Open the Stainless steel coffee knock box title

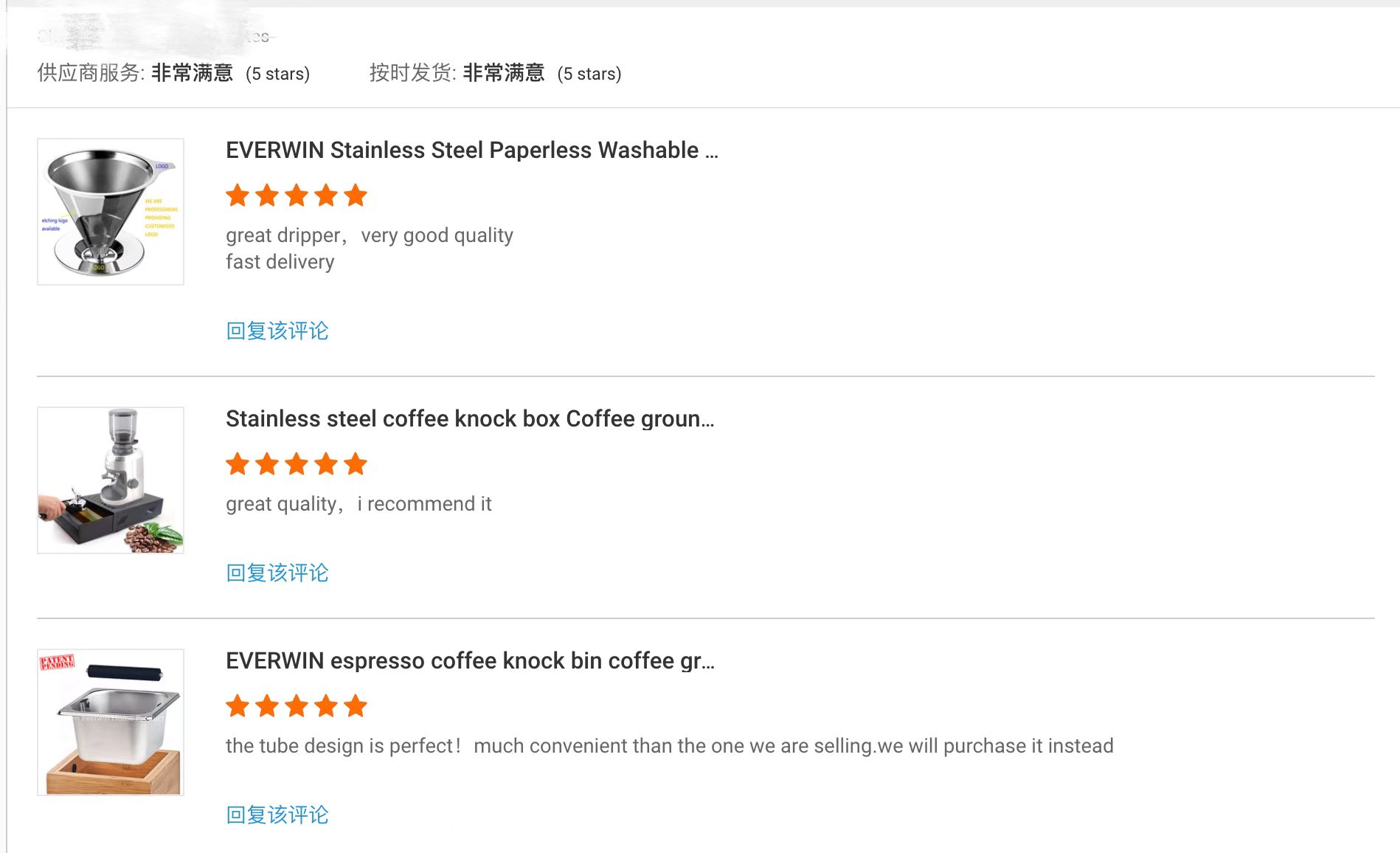click(x=470, y=419)
